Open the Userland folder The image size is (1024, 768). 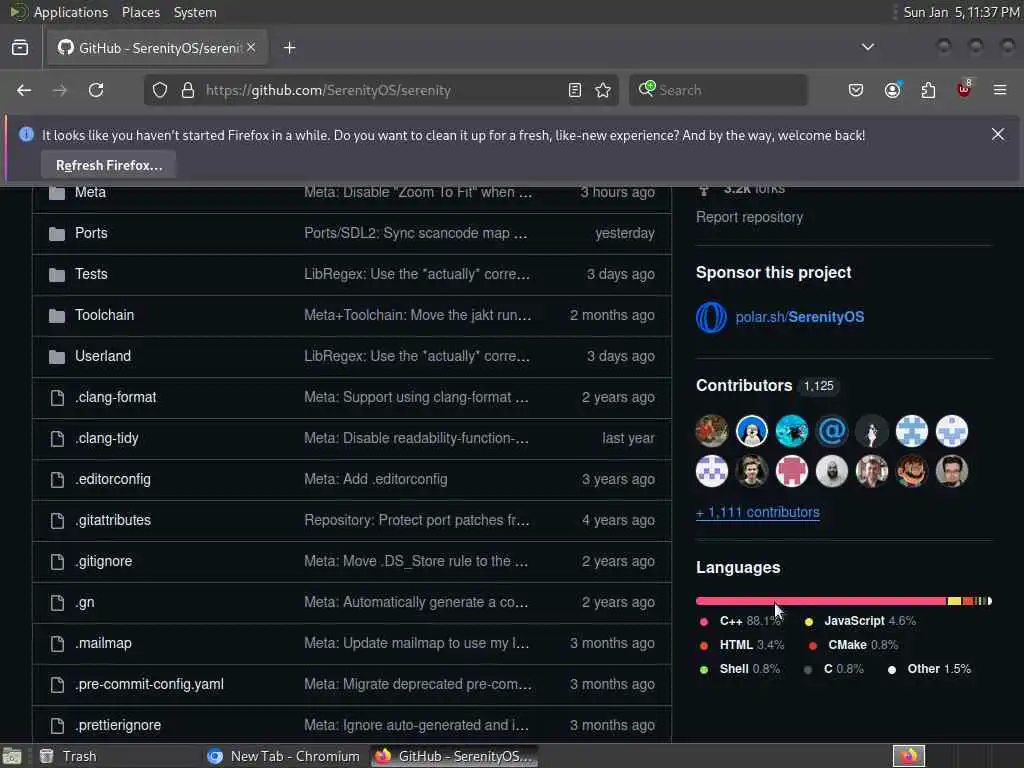[x=103, y=357]
